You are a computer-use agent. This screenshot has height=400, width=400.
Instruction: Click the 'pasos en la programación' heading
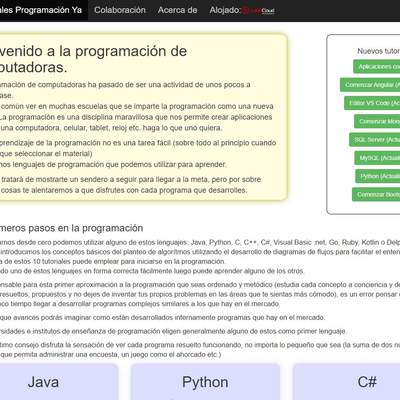[72, 228]
